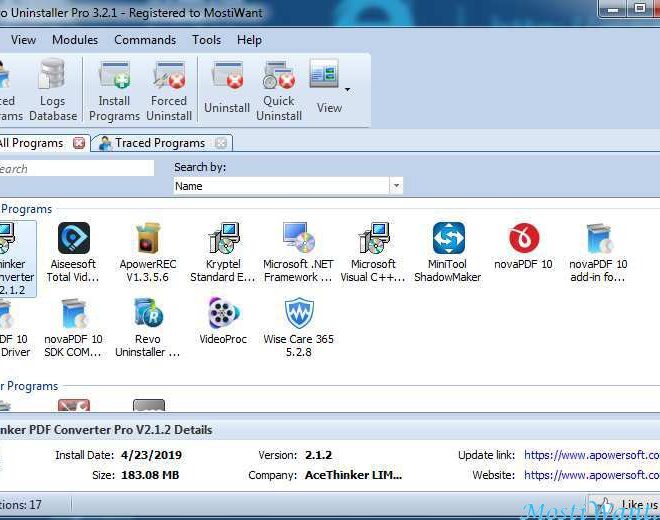
Task: Click into the Search input field
Action: tap(76, 168)
